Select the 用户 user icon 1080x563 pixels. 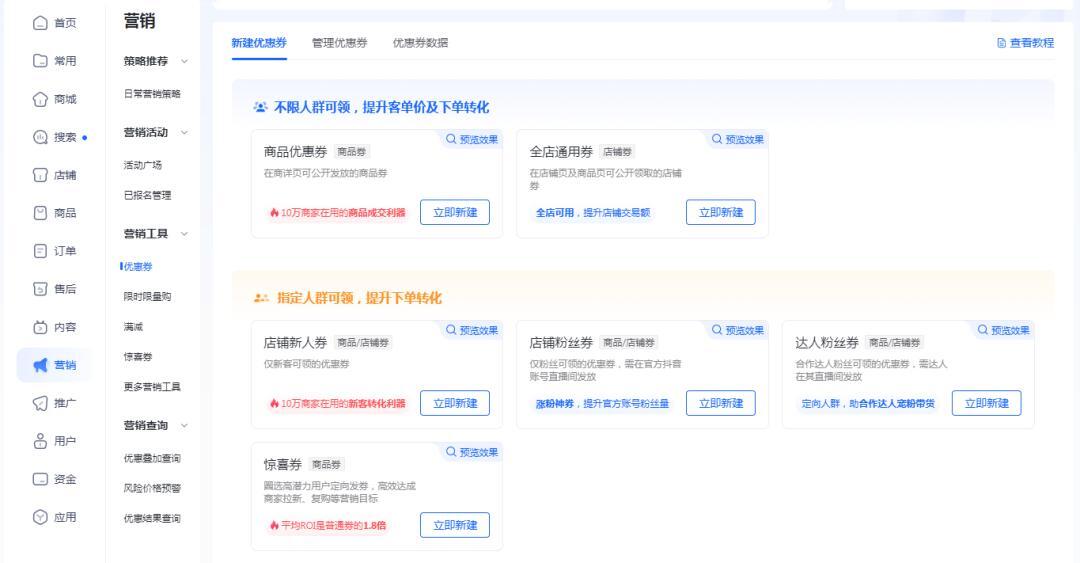[41, 441]
